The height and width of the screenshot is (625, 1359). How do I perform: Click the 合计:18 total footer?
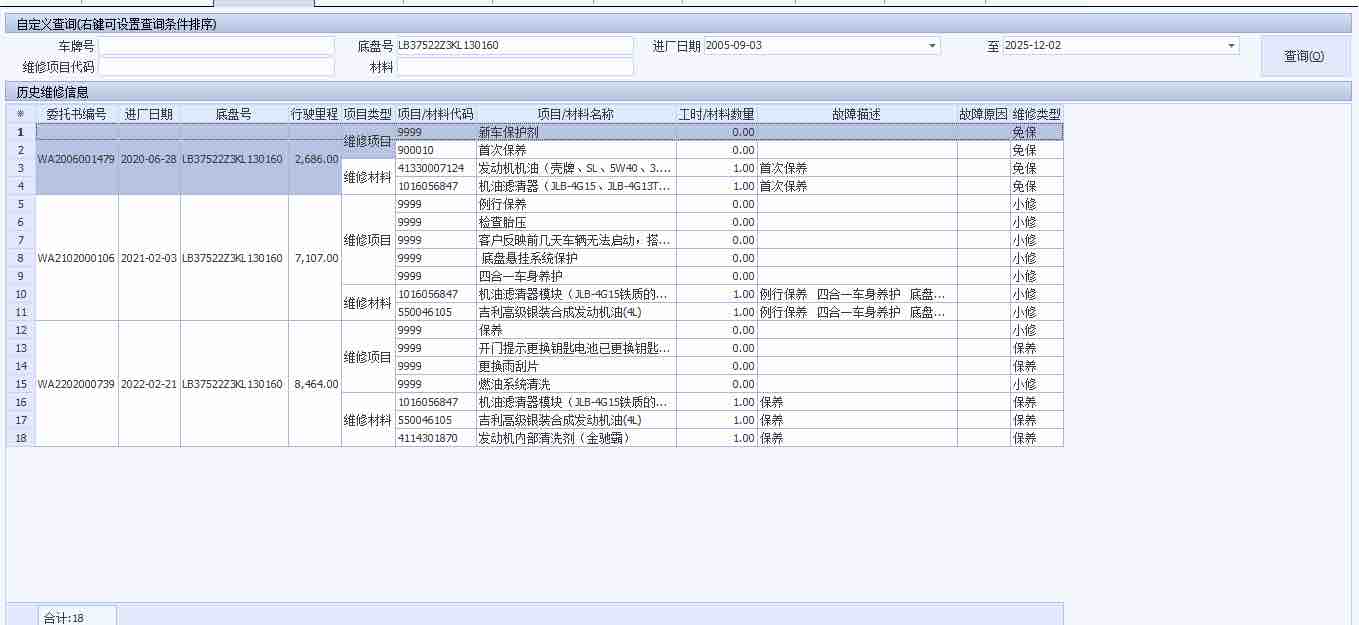coord(77,617)
